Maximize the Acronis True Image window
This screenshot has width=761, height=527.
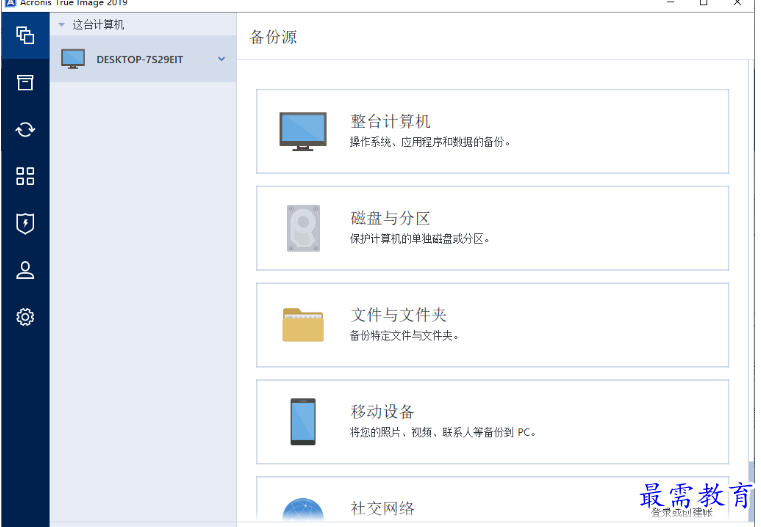click(x=704, y=2)
